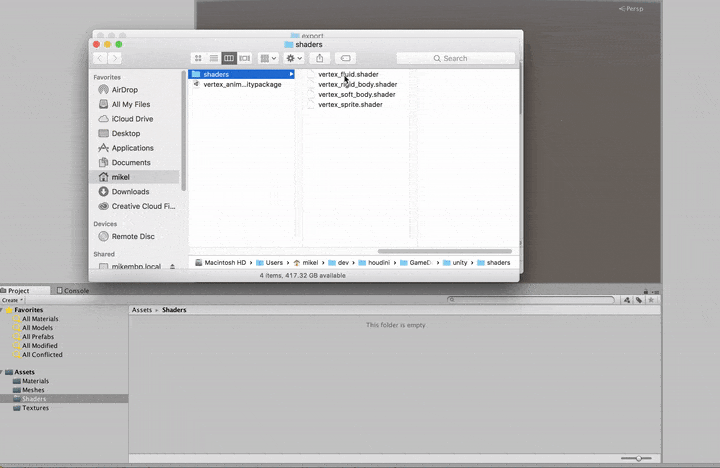Search by Label icon in Project panel
Image resolution: width=720 pixels, height=468 pixels.
pos(639,299)
